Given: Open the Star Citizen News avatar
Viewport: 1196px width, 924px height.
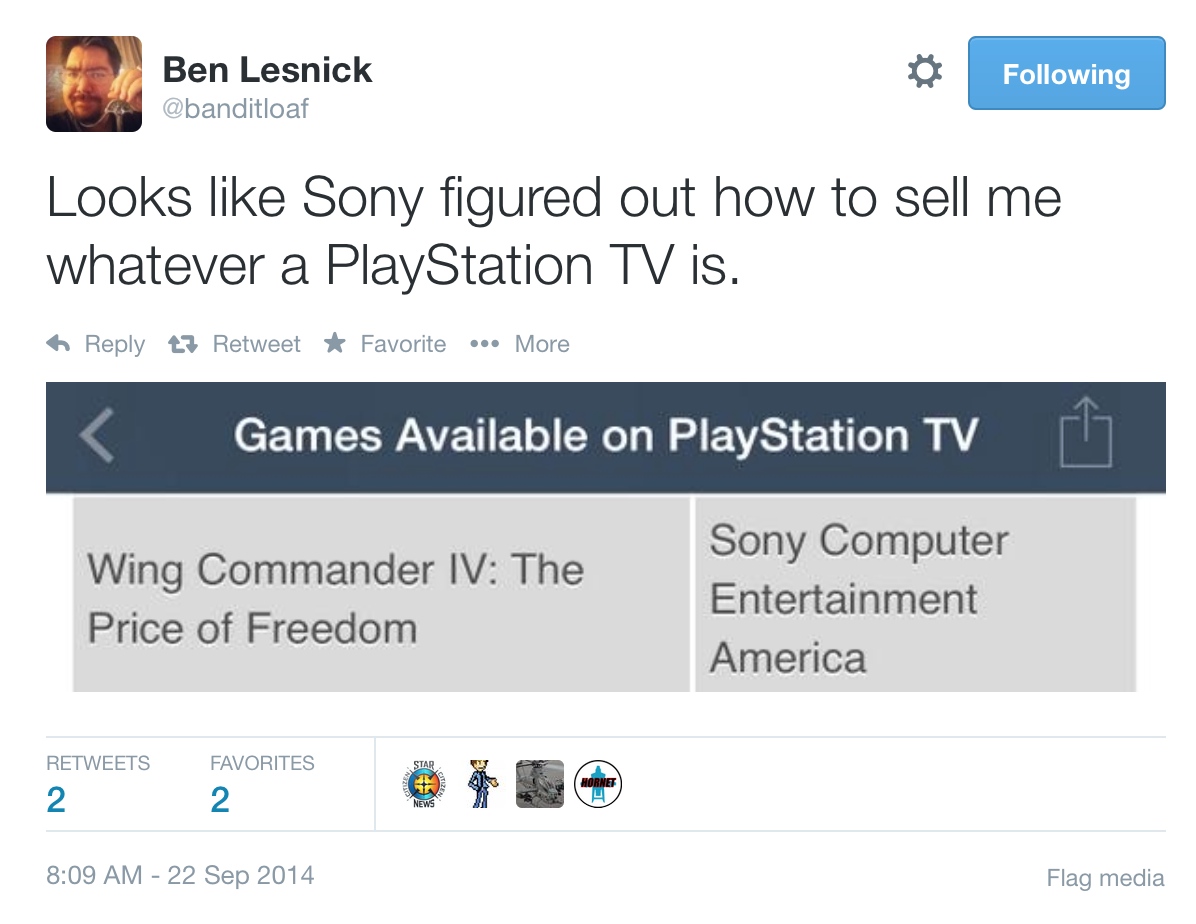Looking at the screenshot, I should [x=423, y=784].
